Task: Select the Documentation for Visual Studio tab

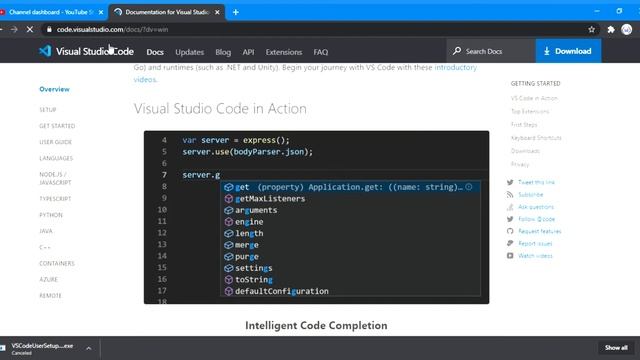Action: (167, 12)
